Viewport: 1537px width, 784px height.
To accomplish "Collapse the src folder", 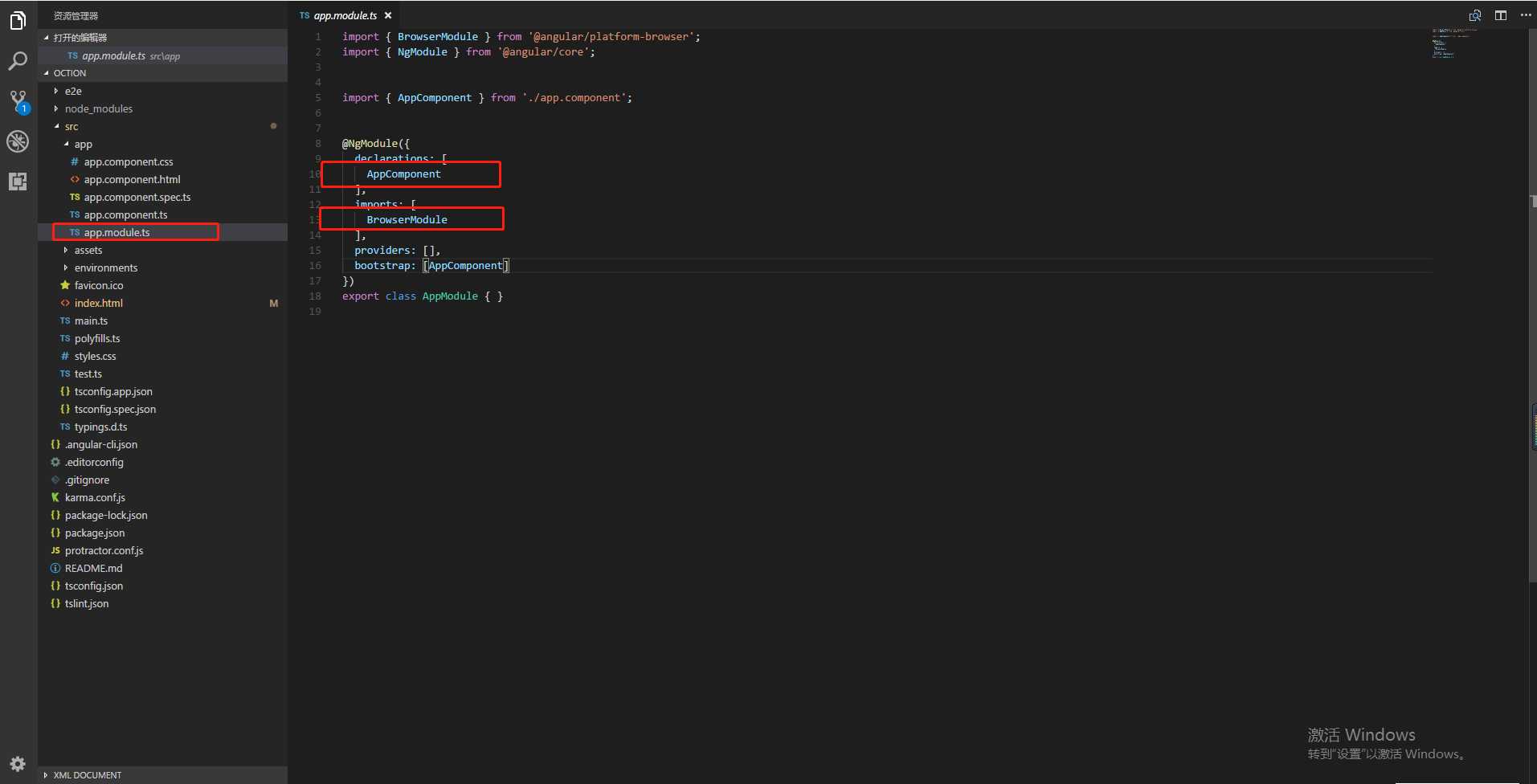I will [72, 126].
